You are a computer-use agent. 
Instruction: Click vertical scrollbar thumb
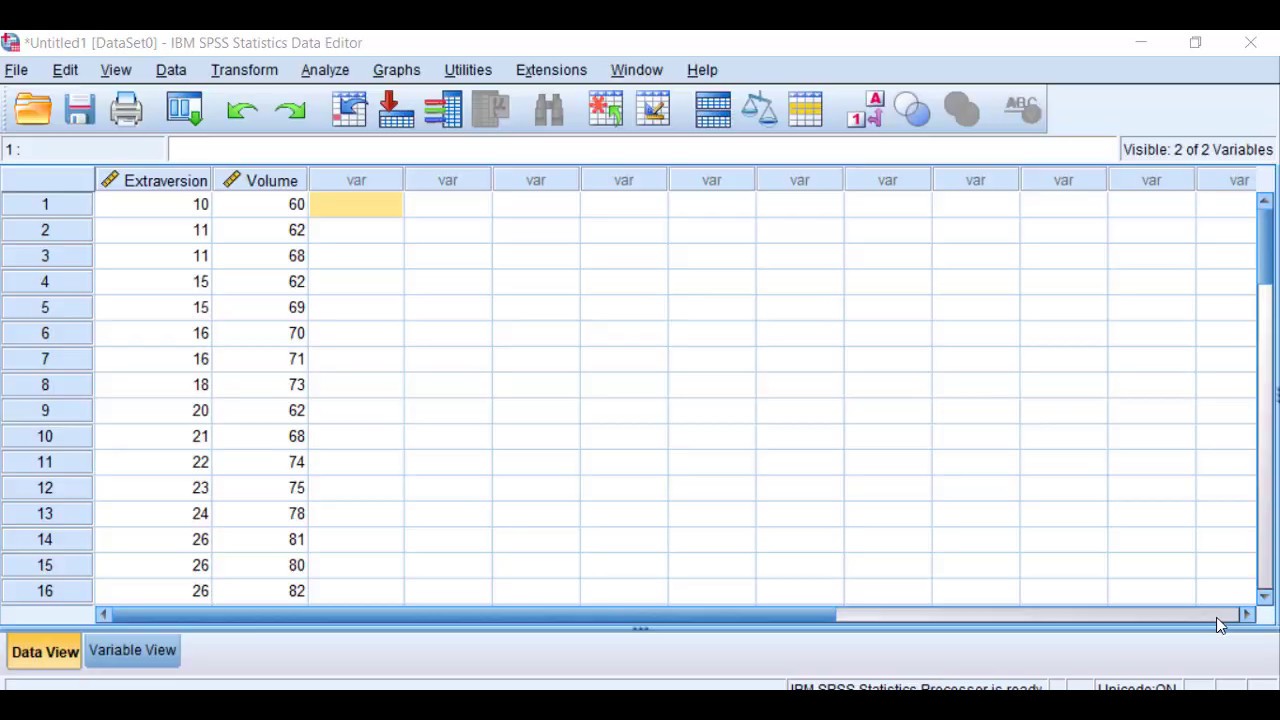coord(1265,247)
